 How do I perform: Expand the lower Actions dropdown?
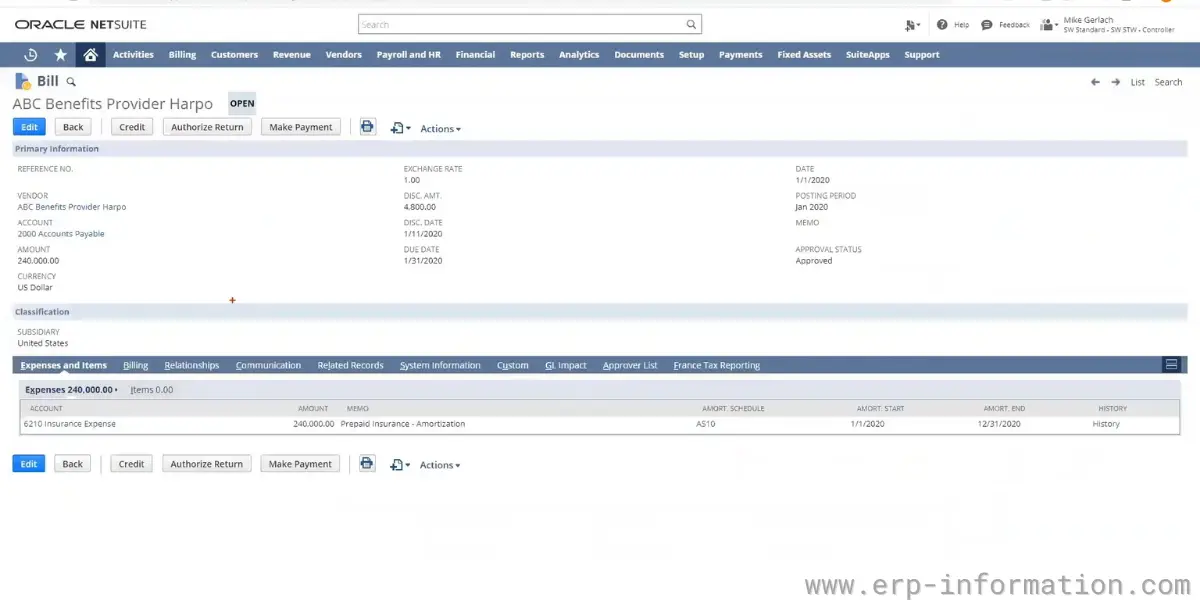440,465
